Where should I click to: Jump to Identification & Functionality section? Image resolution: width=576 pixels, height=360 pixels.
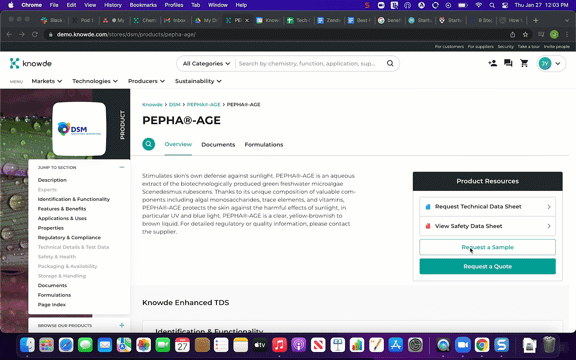pos(74,199)
